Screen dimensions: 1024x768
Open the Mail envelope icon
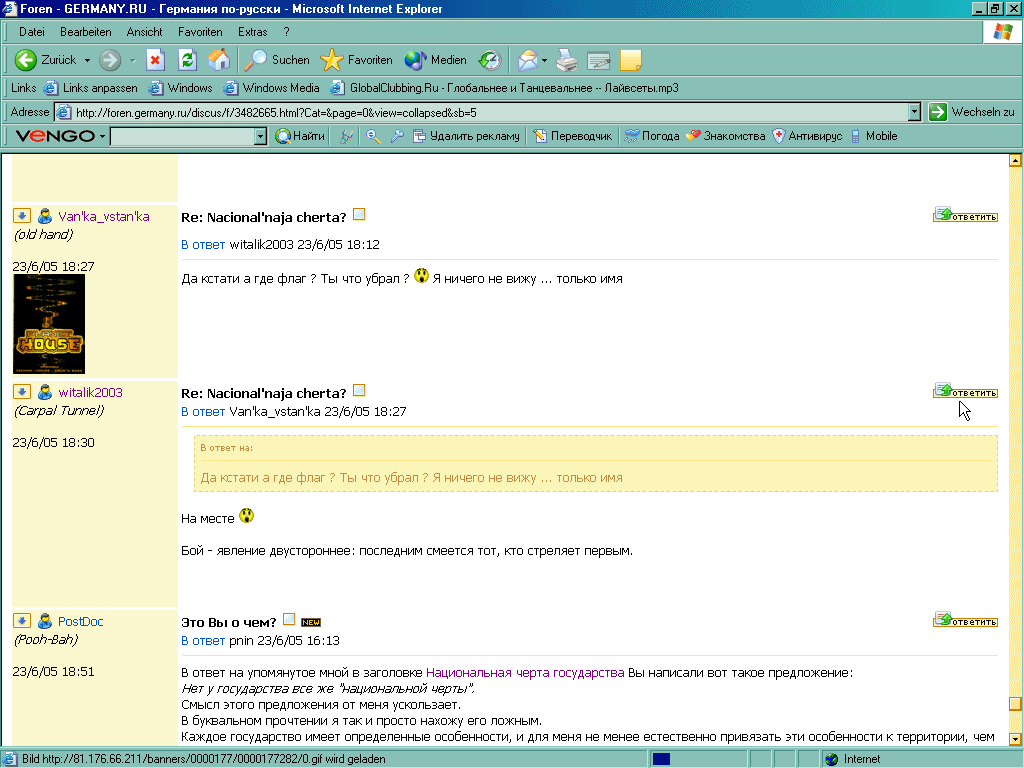coord(527,60)
